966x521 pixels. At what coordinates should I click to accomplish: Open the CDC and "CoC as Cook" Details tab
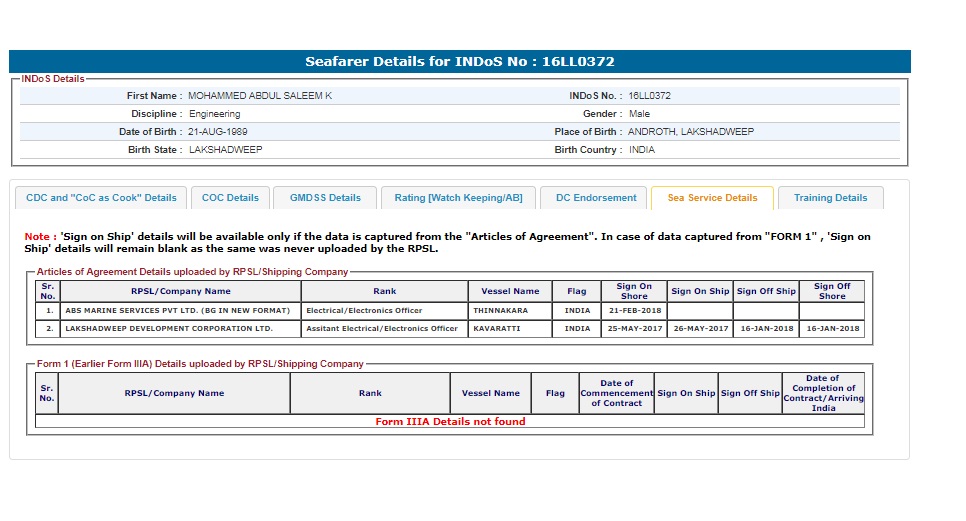pos(101,198)
